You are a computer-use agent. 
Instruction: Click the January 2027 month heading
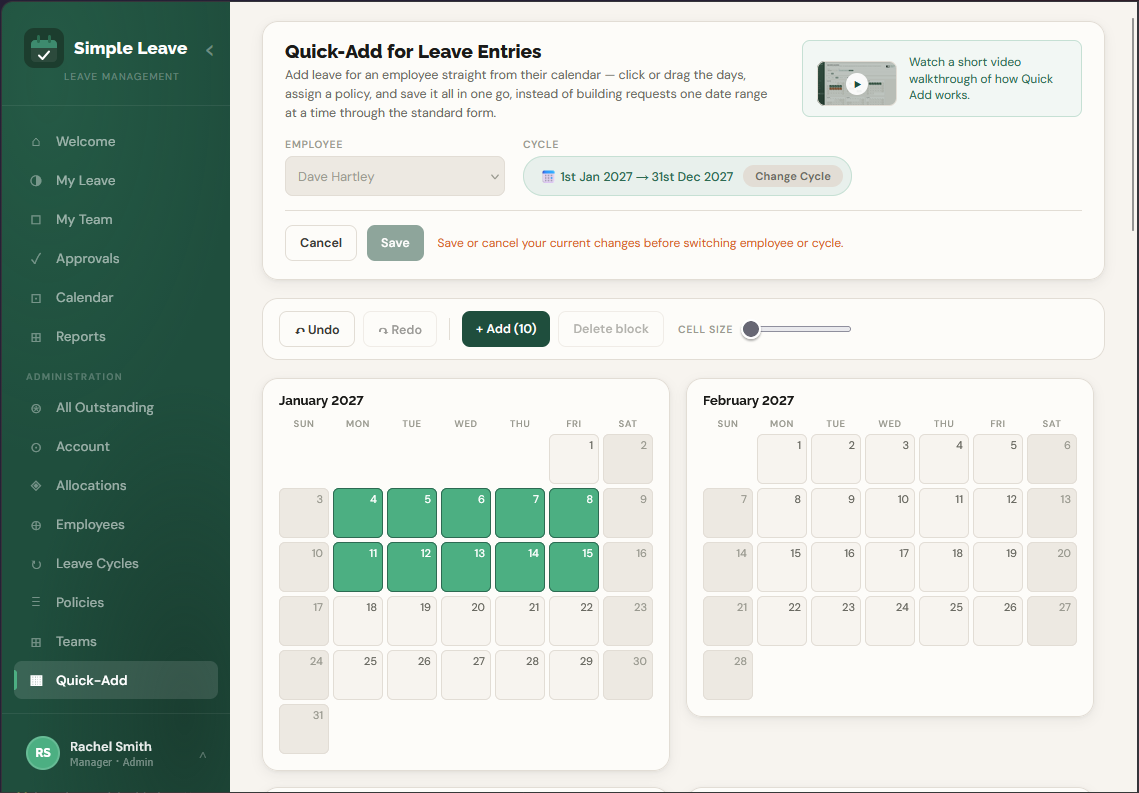pyautogui.click(x=321, y=400)
